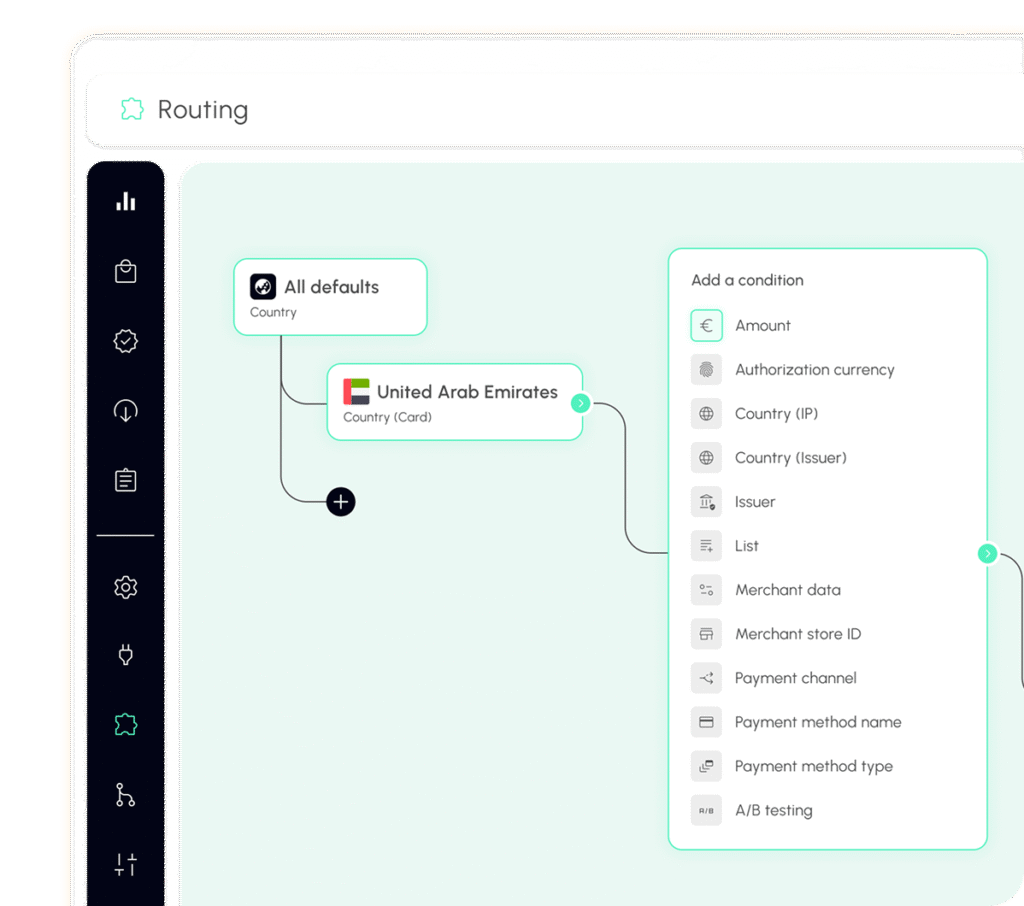
Task: Select the All defaults country node
Action: 330,297
